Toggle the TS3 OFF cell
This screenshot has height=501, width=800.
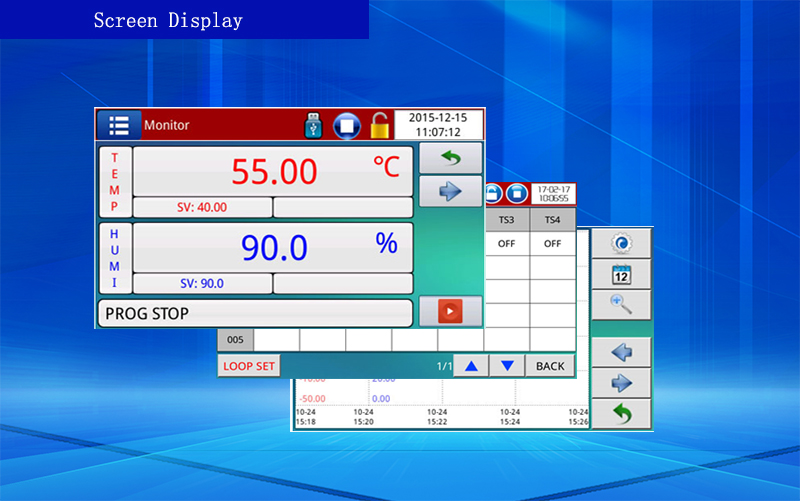507,243
